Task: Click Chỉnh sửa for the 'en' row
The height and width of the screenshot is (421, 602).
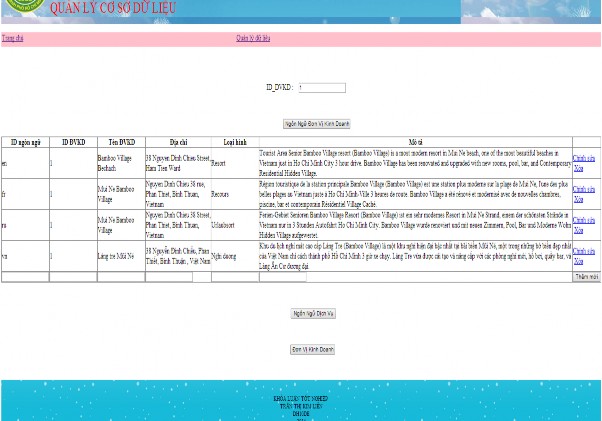Action: (584, 159)
